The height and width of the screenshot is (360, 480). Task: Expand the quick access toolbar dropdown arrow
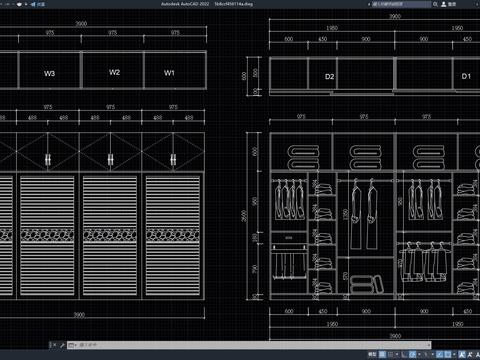26,4
